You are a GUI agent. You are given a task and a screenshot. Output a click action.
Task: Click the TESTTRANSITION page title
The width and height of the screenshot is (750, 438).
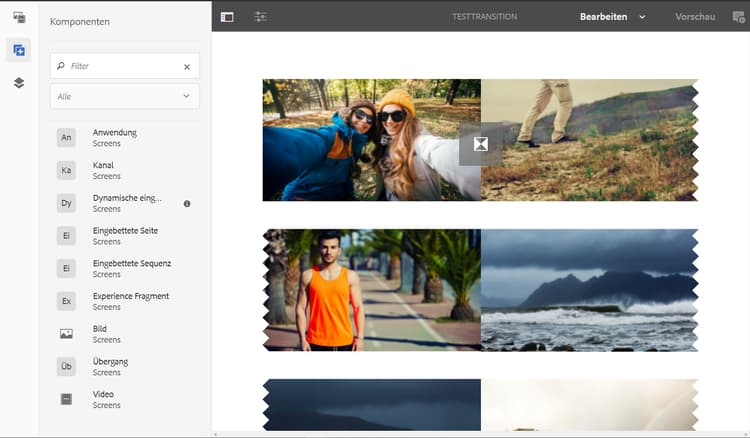click(485, 17)
